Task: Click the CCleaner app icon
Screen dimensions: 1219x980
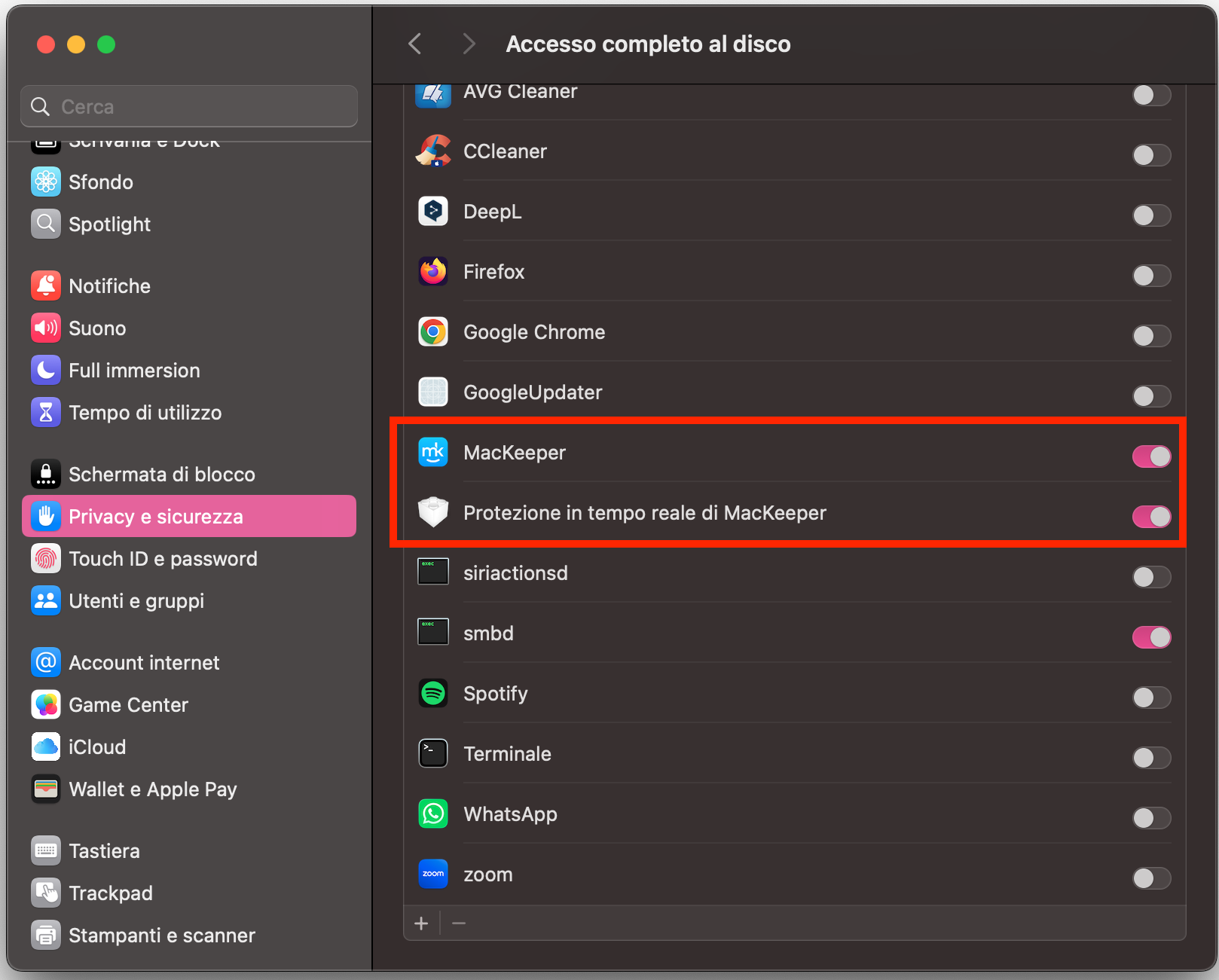Action: [433, 151]
